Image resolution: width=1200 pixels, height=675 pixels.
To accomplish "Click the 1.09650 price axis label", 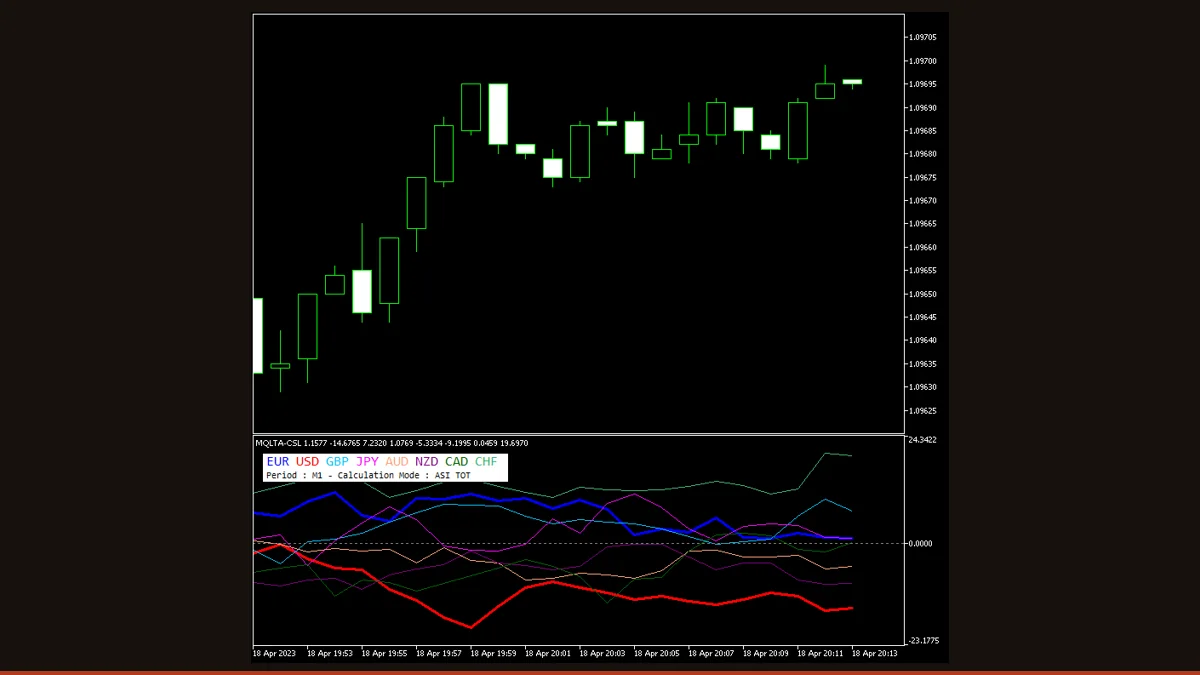I will tap(923, 294).
